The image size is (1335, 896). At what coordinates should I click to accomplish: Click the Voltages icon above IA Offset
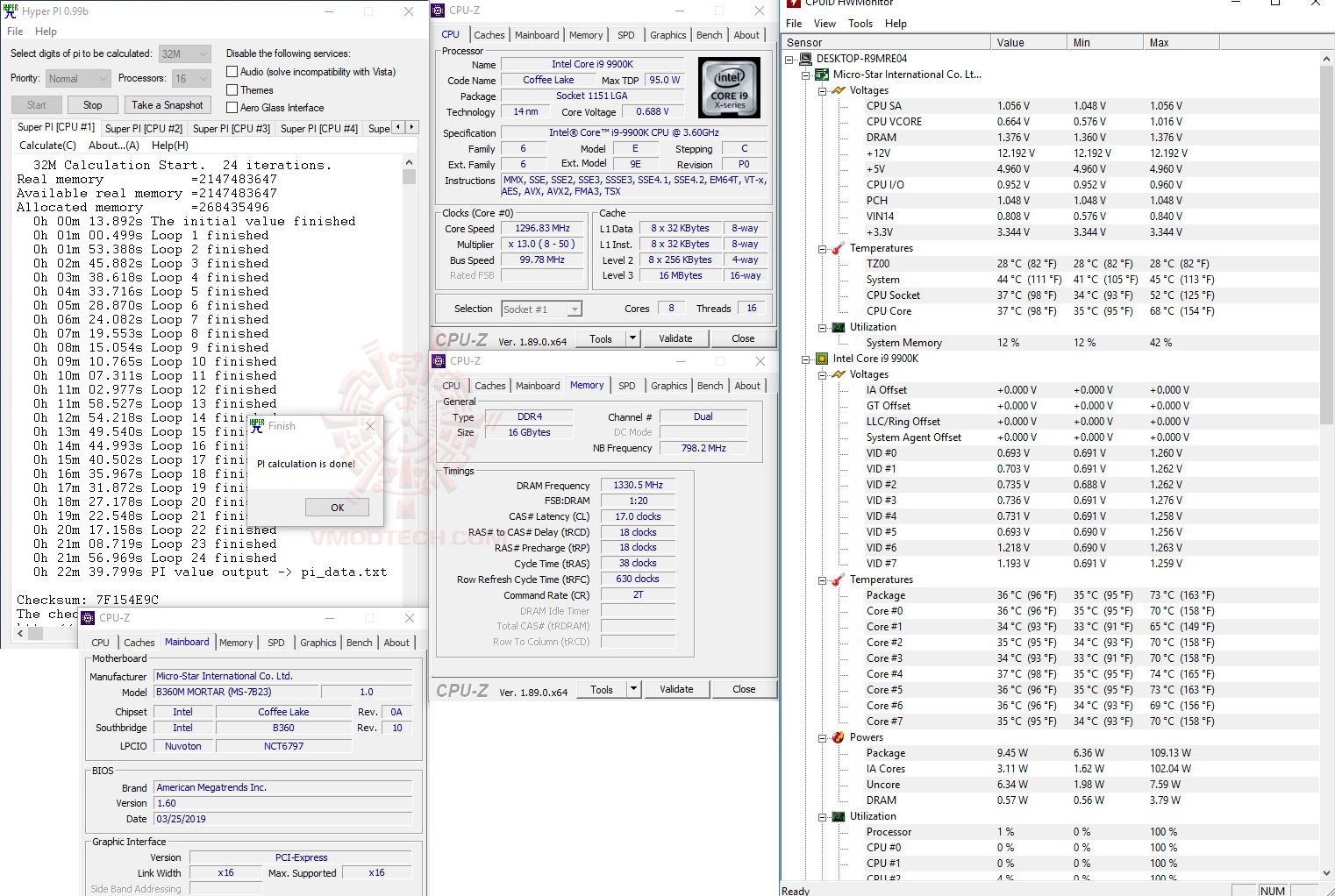point(839,374)
